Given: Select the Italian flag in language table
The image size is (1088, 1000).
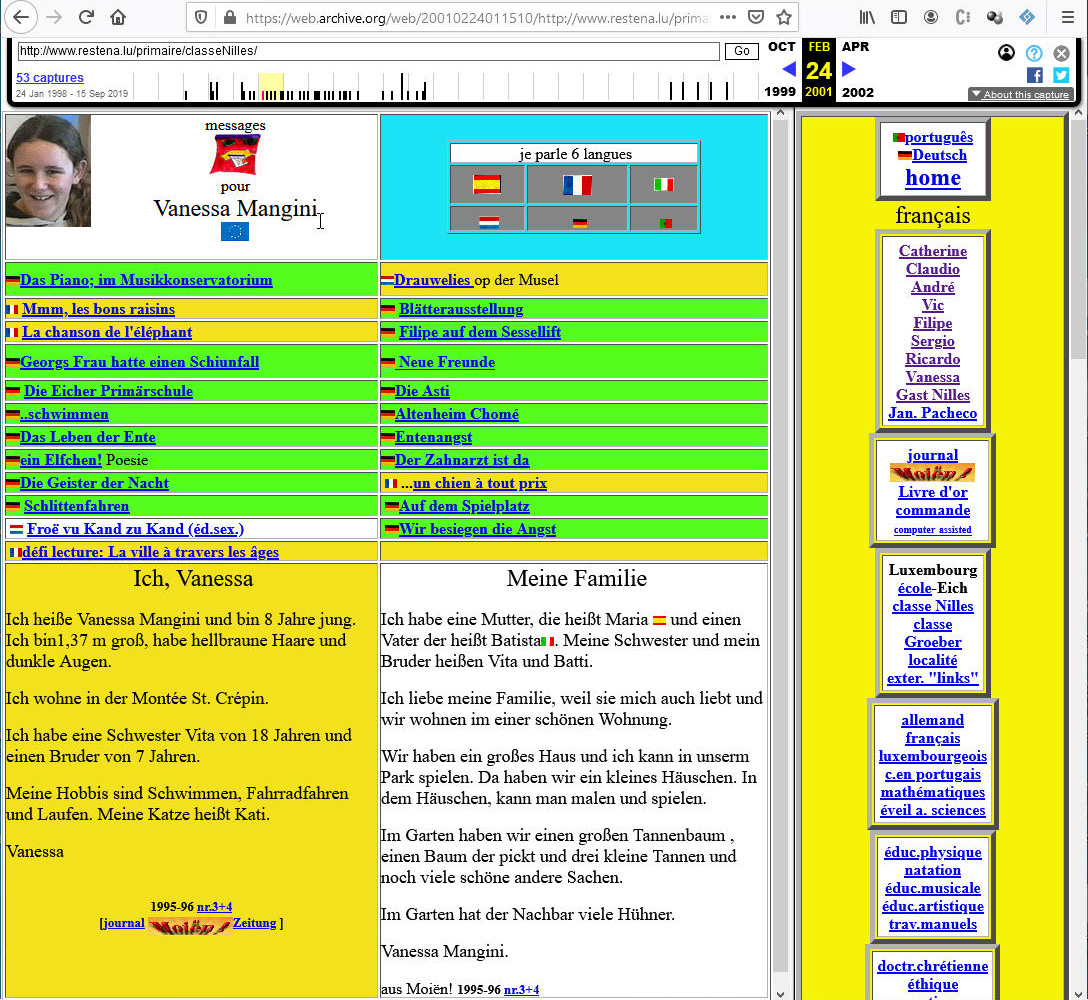Looking at the screenshot, I should coord(664,184).
